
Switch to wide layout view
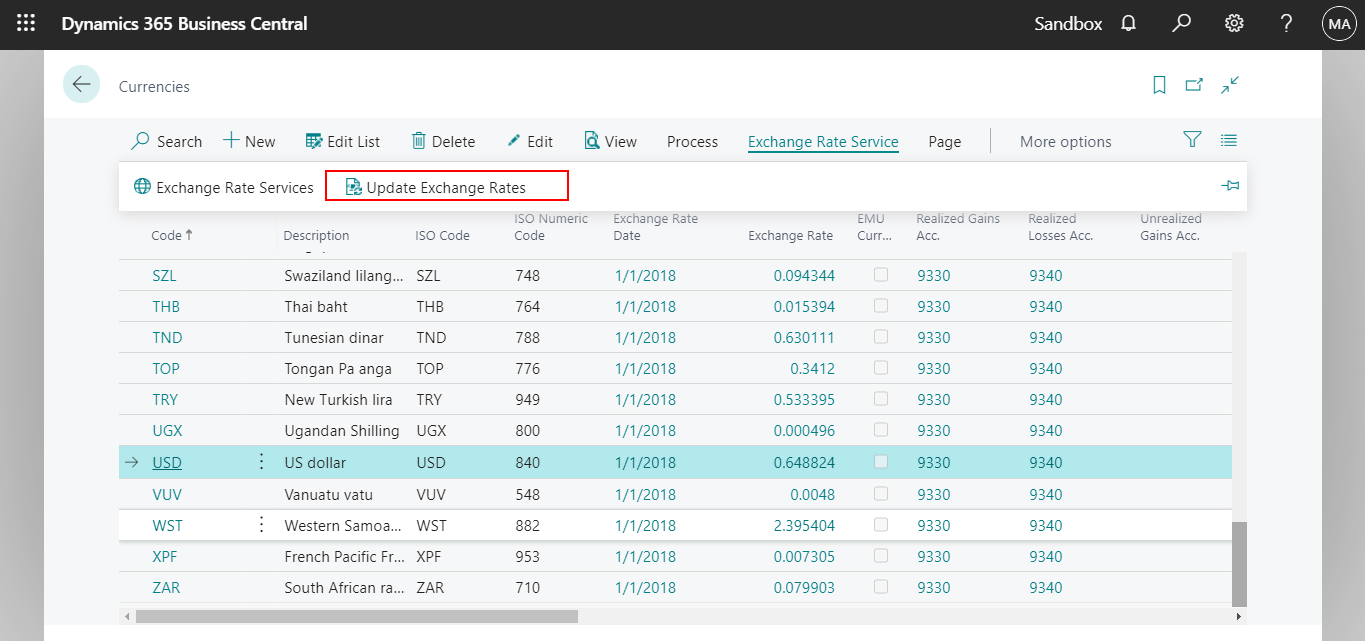pyautogui.click(x=1230, y=85)
